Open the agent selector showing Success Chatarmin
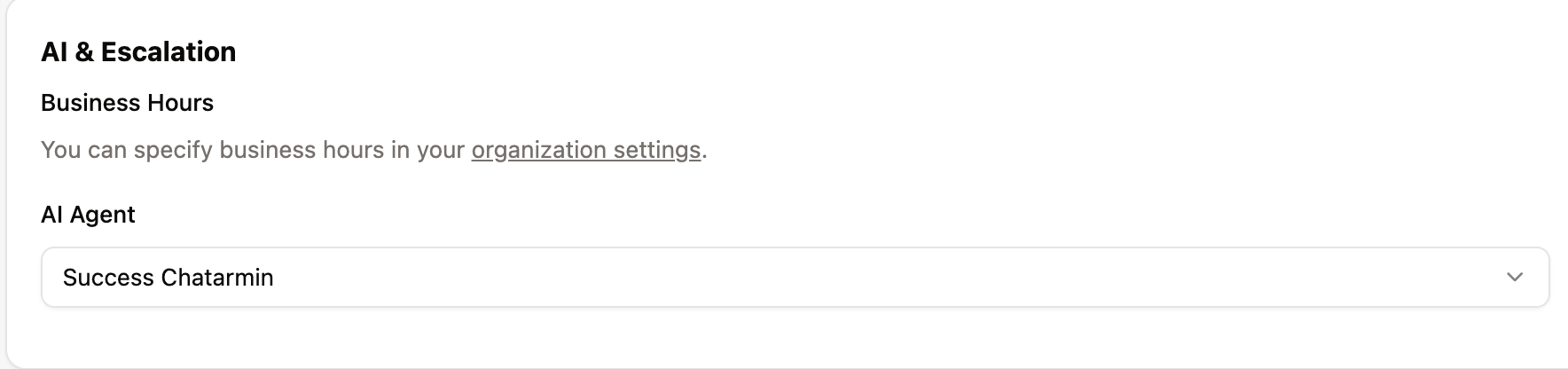This screenshot has width=1568, height=369. coord(795,278)
